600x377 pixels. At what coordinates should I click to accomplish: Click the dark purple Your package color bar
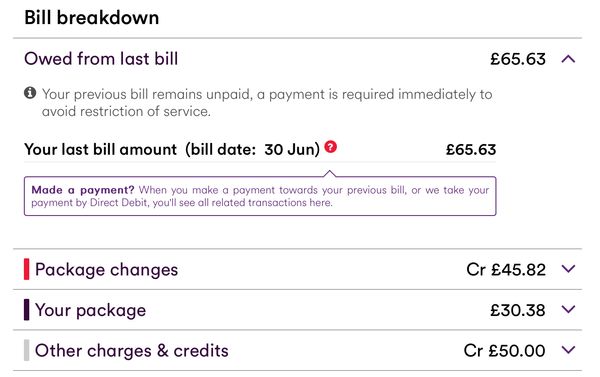pos(26,310)
